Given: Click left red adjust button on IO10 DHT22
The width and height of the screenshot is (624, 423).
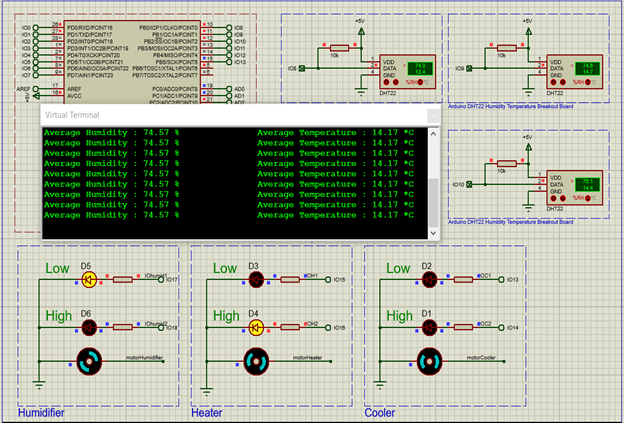Looking at the screenshot, I should [x=554, y=198].
